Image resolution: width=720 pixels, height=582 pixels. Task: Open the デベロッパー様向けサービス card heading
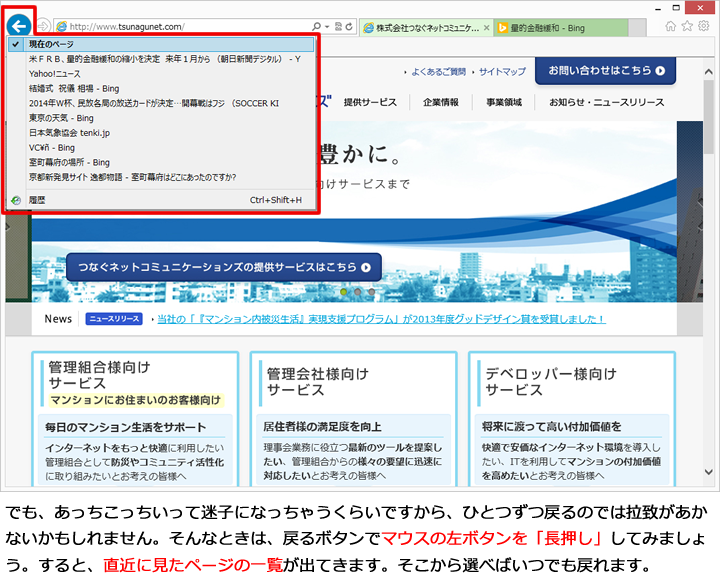pyautogui.click(x=551, y=381)
